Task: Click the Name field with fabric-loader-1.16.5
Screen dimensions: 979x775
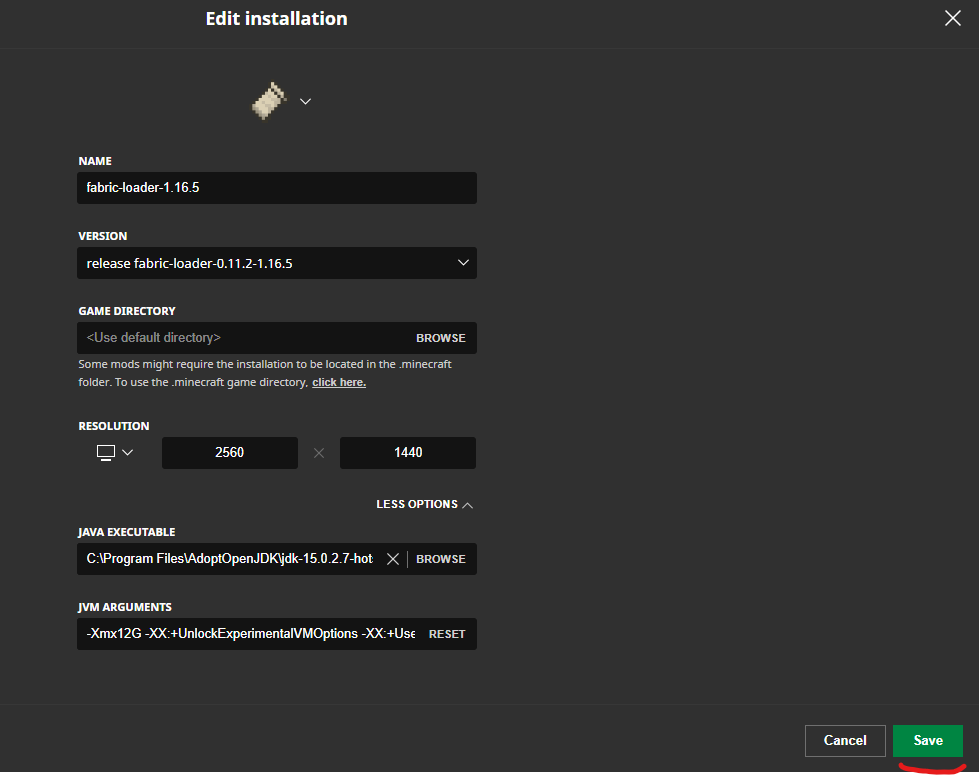Action: click(x=277, y=187)
